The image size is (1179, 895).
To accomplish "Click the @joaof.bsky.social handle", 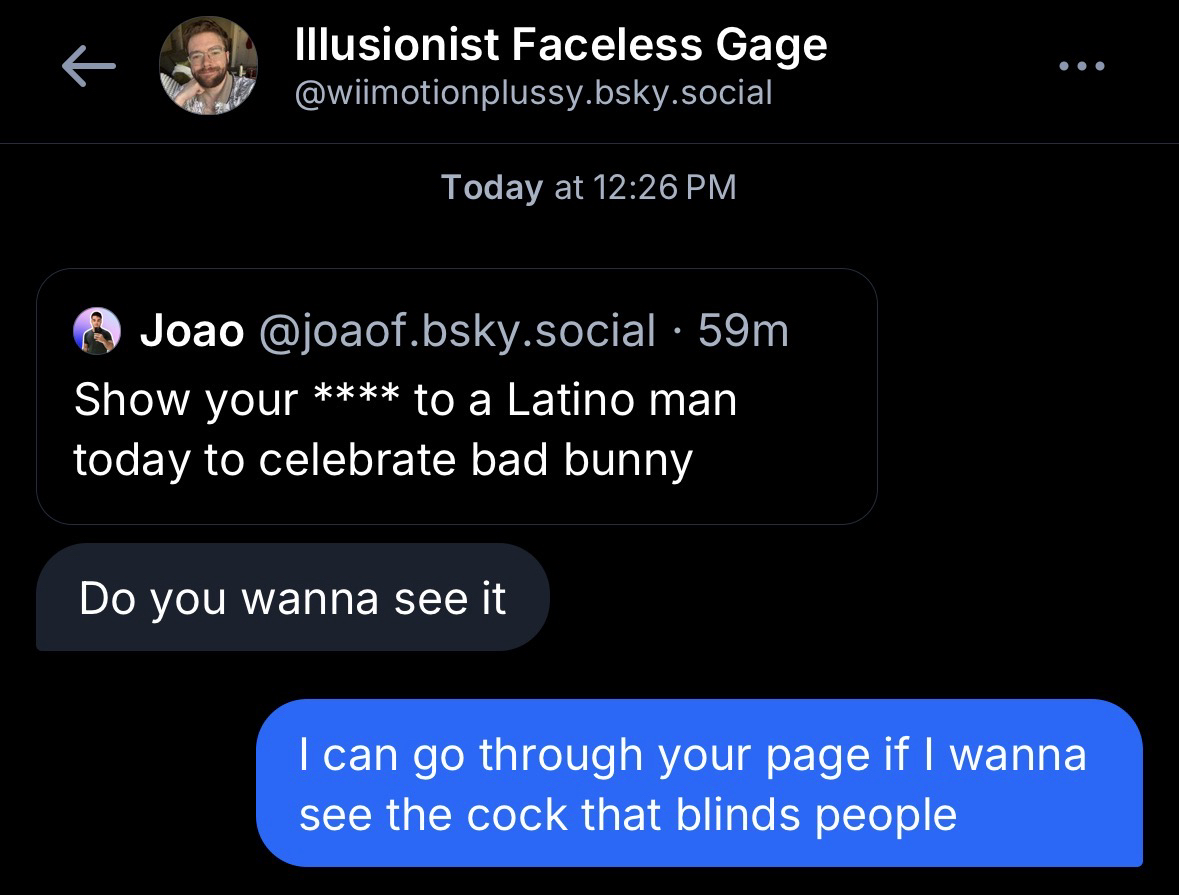I will (x=457, y=331).
